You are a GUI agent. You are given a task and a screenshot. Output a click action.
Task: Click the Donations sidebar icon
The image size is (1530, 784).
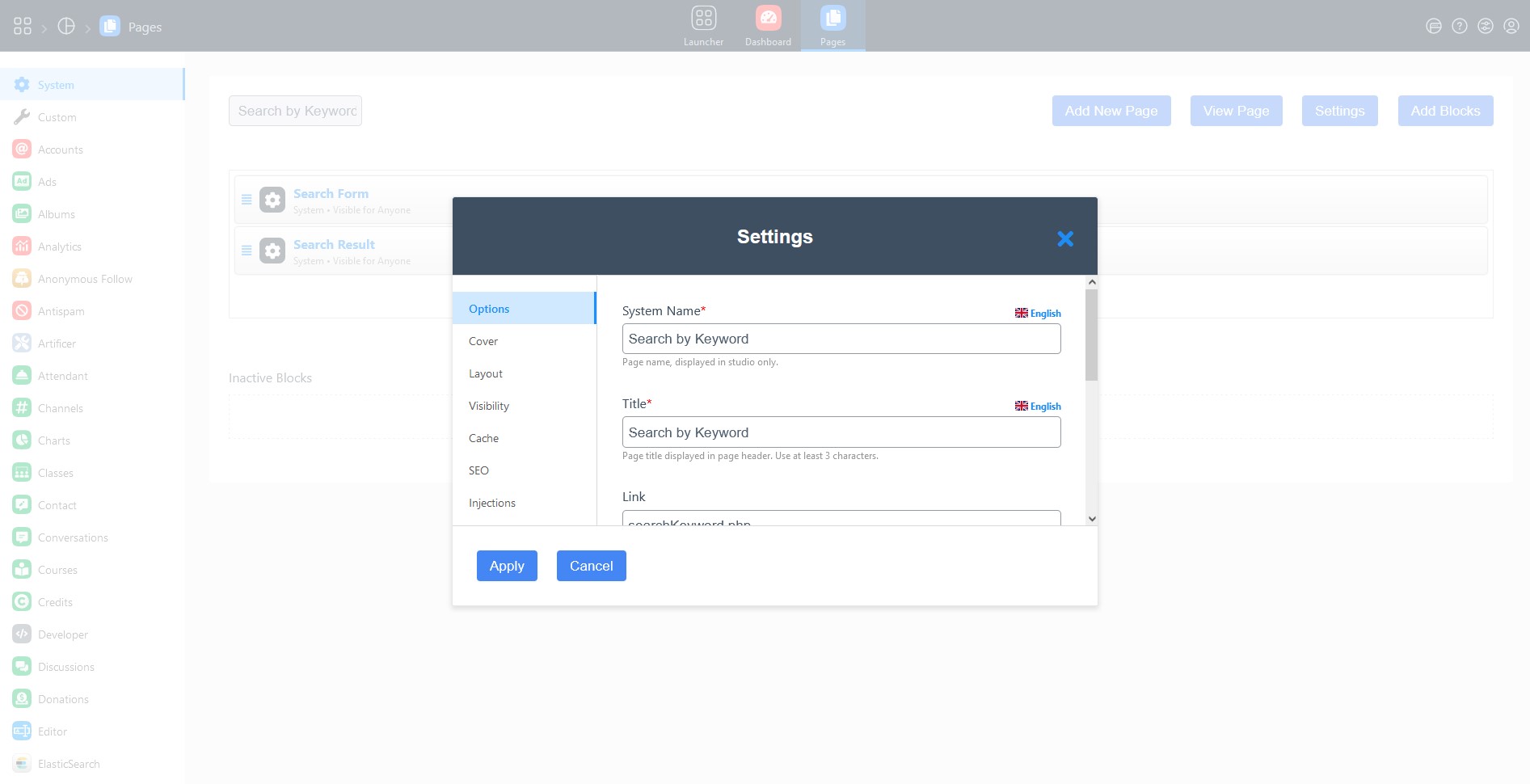pos(22,699)
